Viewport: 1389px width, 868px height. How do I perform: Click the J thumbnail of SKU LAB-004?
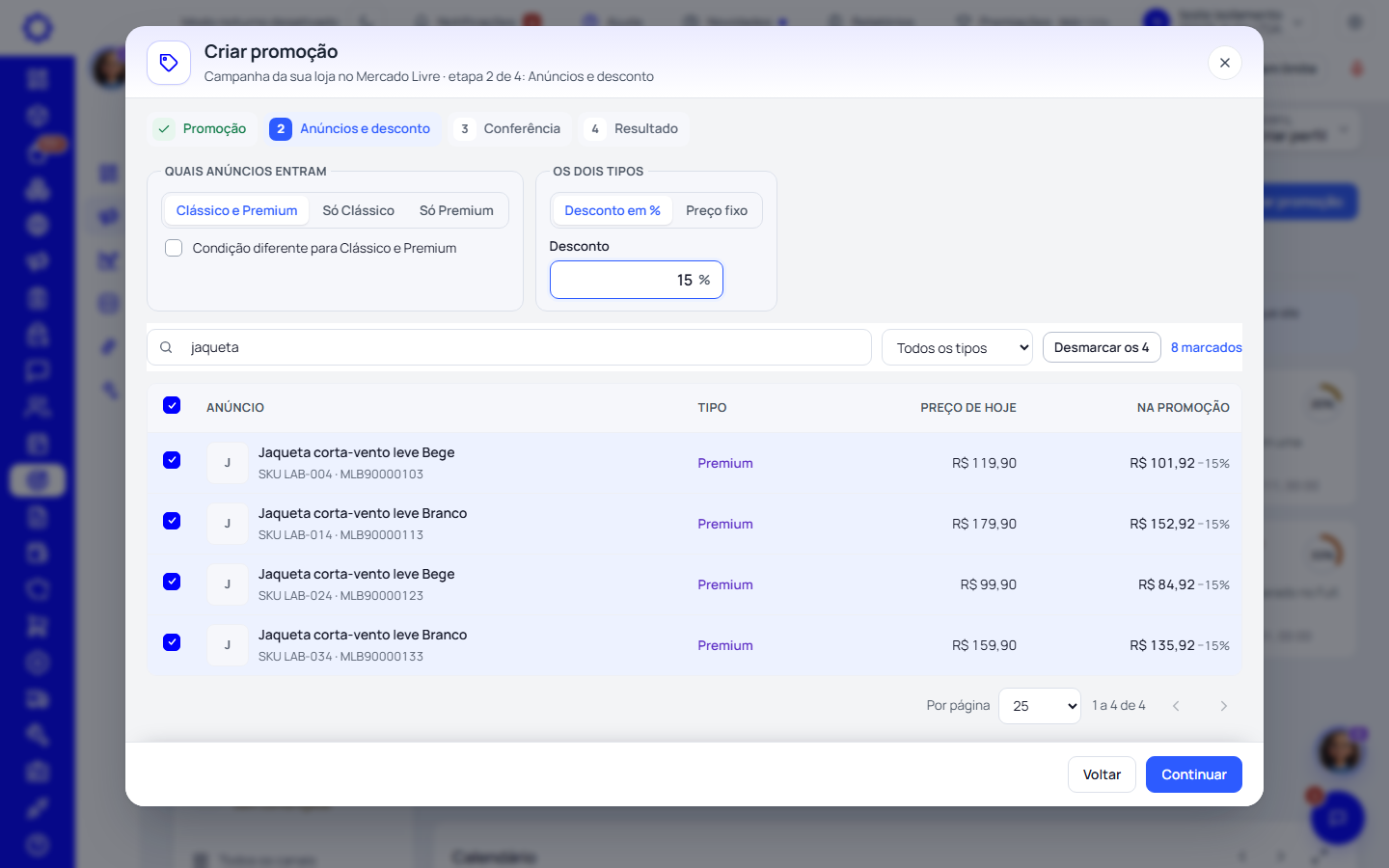click(228, 463)
